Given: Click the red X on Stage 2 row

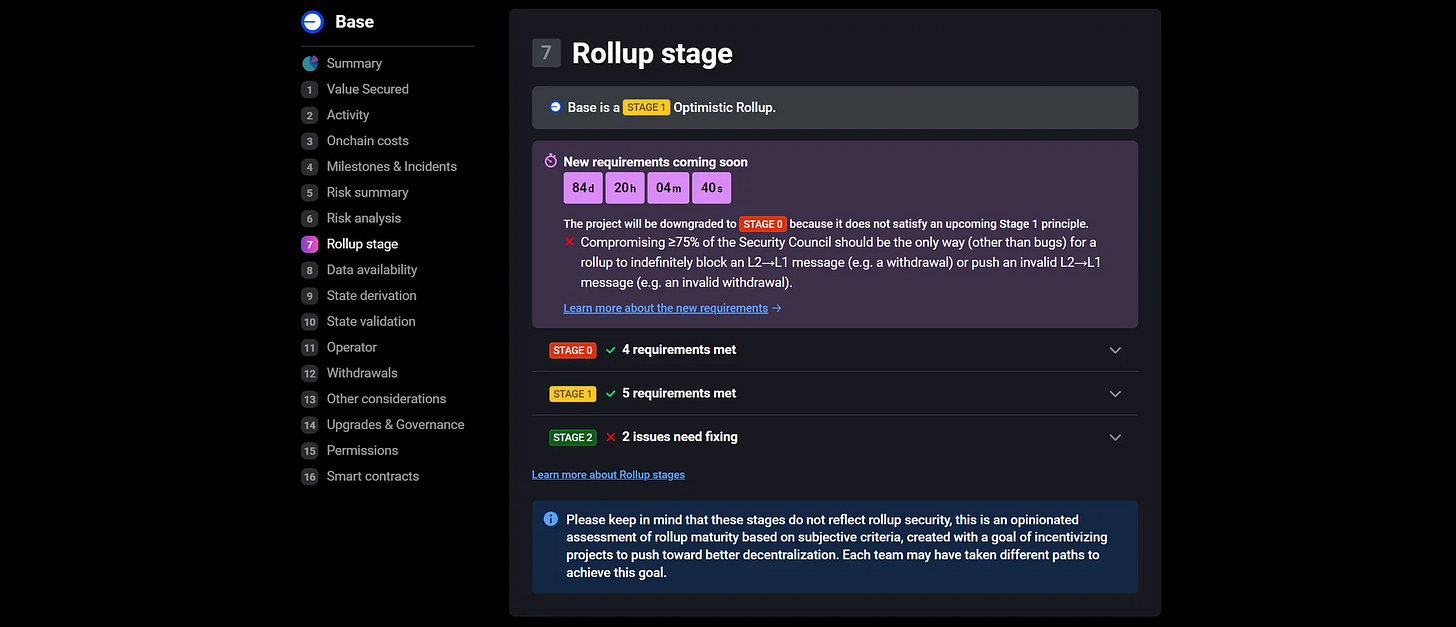Looking at the screenshot, I should pyautogui.click(x=610, y=437).
